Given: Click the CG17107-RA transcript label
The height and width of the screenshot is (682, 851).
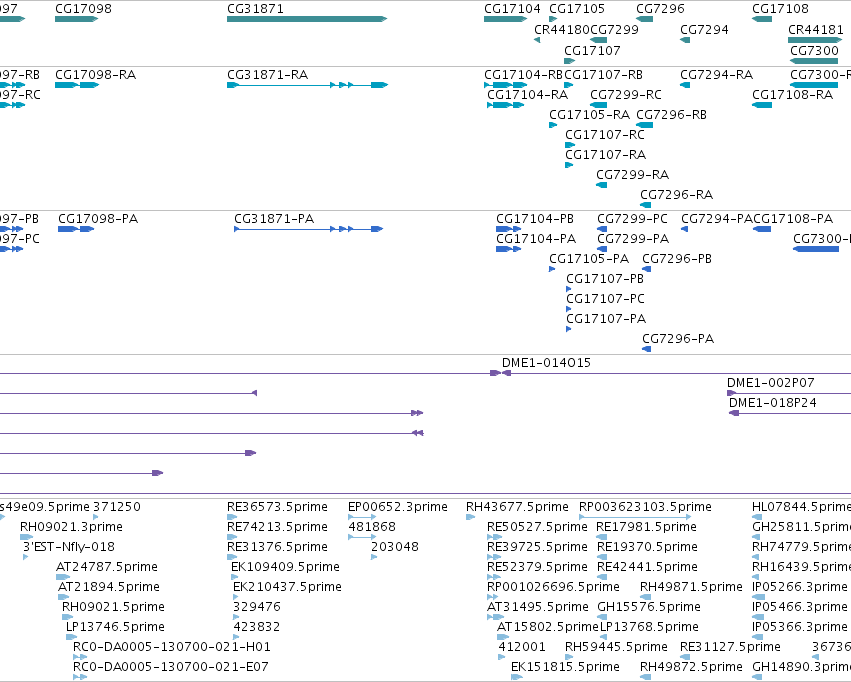Looking at the screenshot, I should point(606,155).
